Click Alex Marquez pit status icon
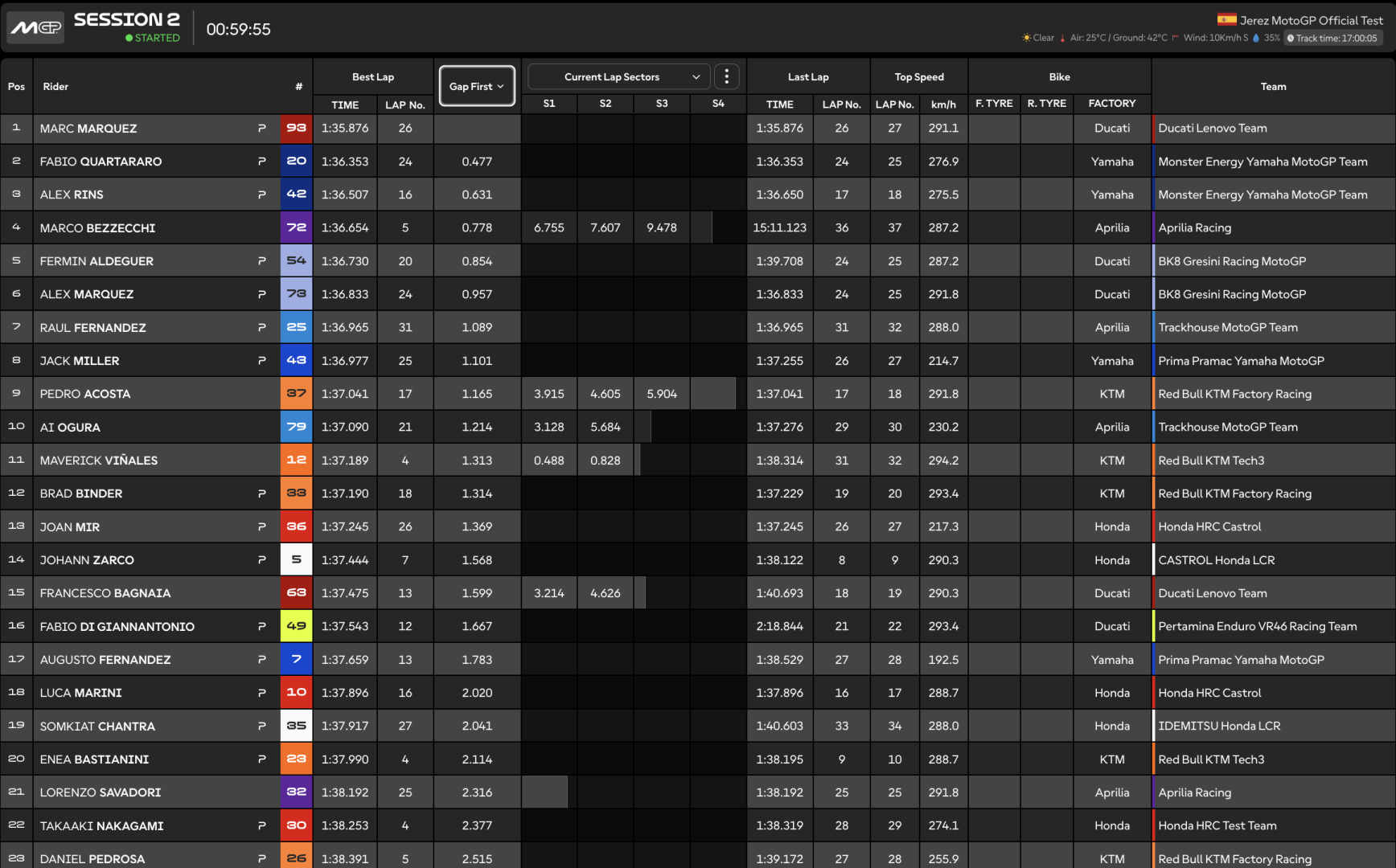The width and height of the screenshot is (1396, 868). coord(261,294)
